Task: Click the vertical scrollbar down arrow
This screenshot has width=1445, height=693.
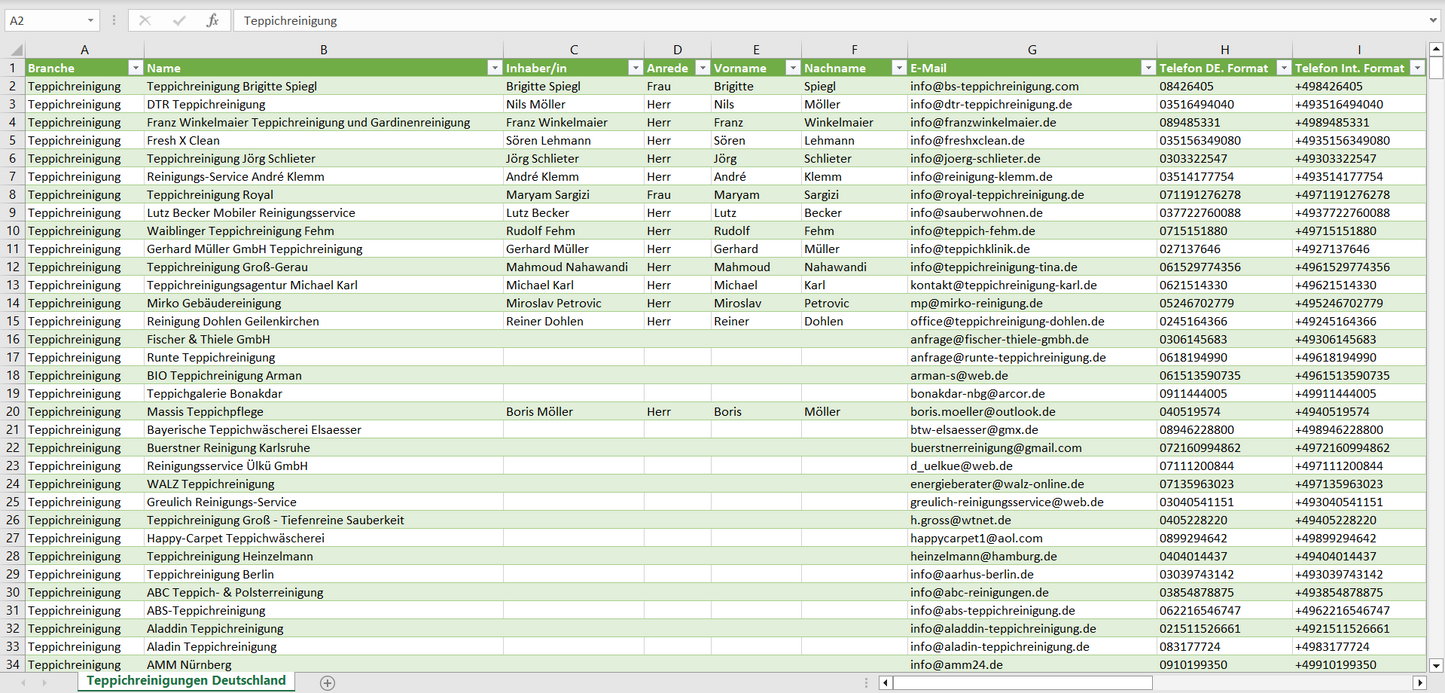Action: click(1436, 664)
